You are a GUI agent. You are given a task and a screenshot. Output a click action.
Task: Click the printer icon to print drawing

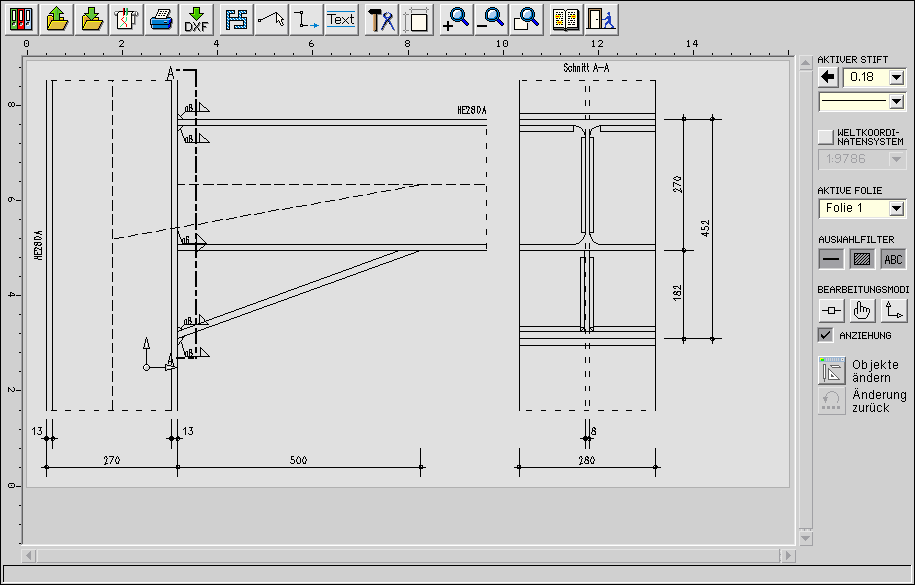[161, 18]
